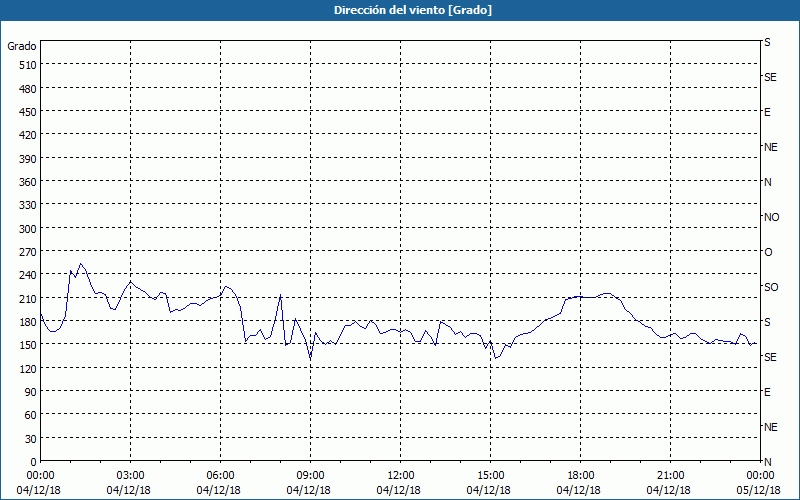Click the 06:00 time axis label
The image size is (800, 500).
pyautogui.click(x=220, y=476)
